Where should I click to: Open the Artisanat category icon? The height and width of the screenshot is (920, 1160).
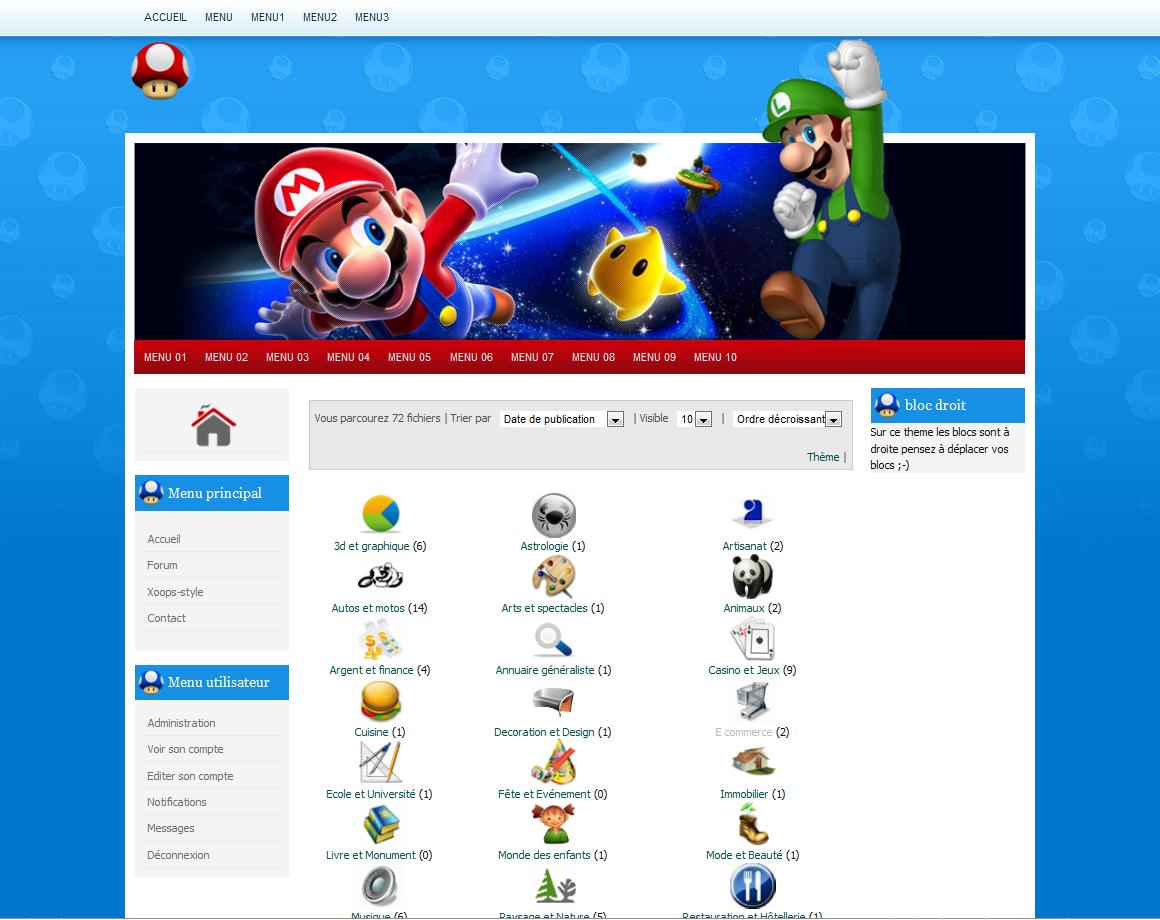pyautogui.click(x=752, y=513)
